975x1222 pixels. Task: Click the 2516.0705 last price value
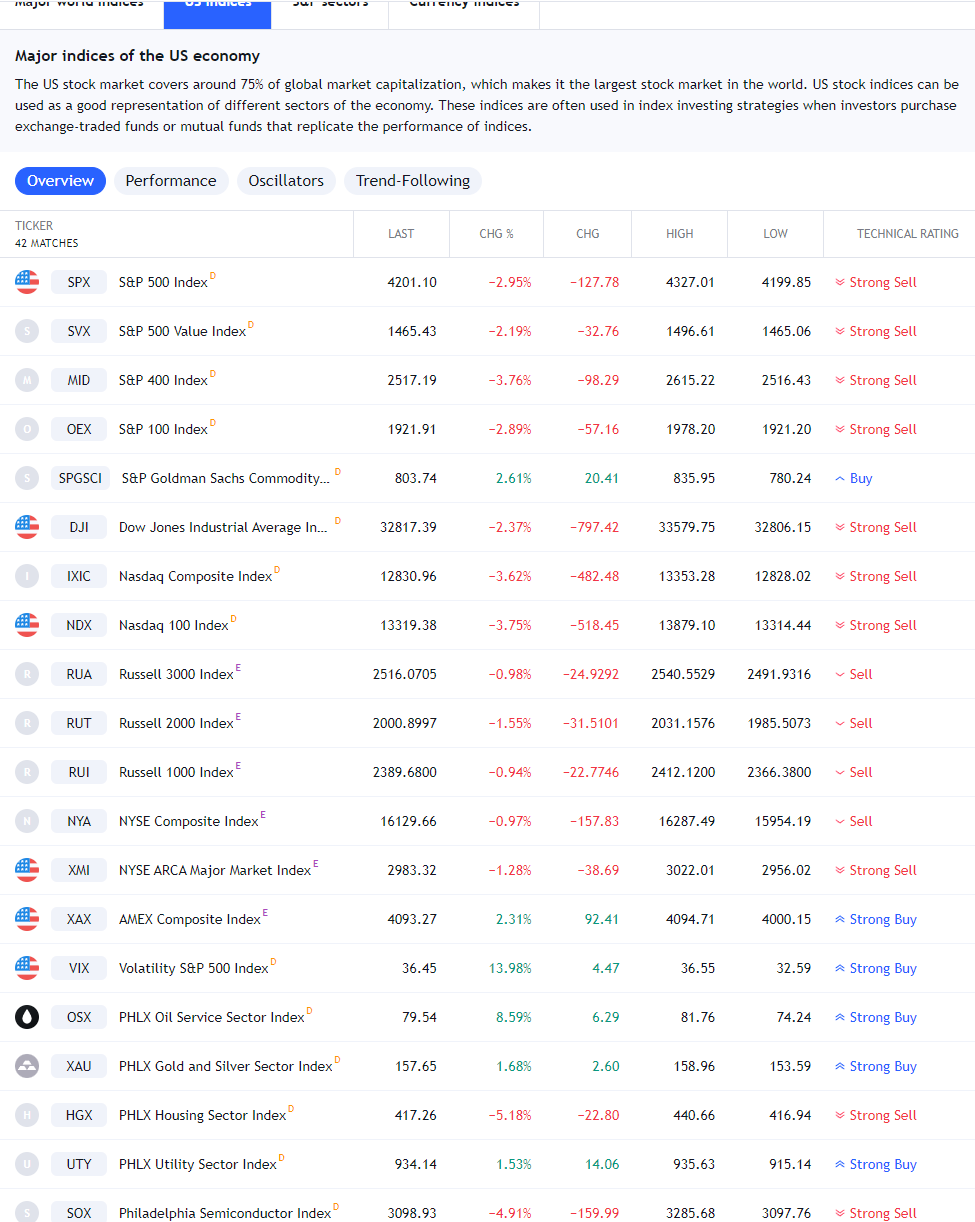click(405, 674)
